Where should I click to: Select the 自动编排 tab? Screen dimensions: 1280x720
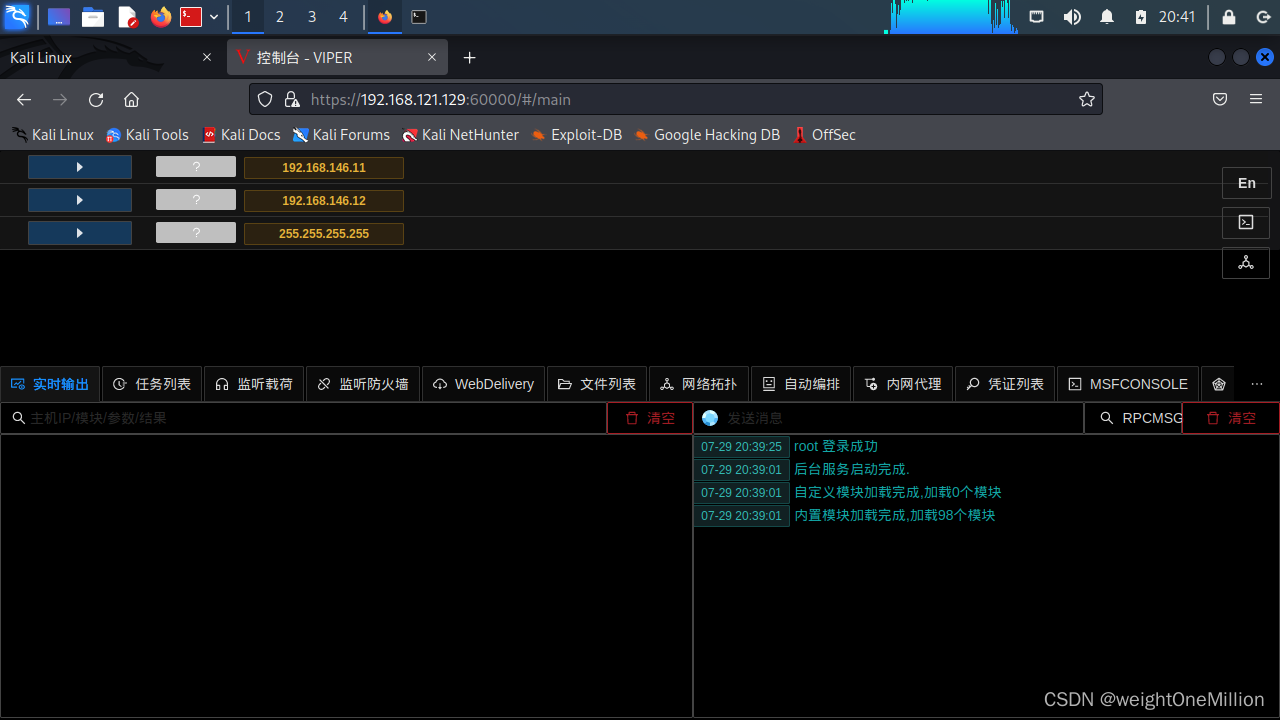(x=801, y=384)
